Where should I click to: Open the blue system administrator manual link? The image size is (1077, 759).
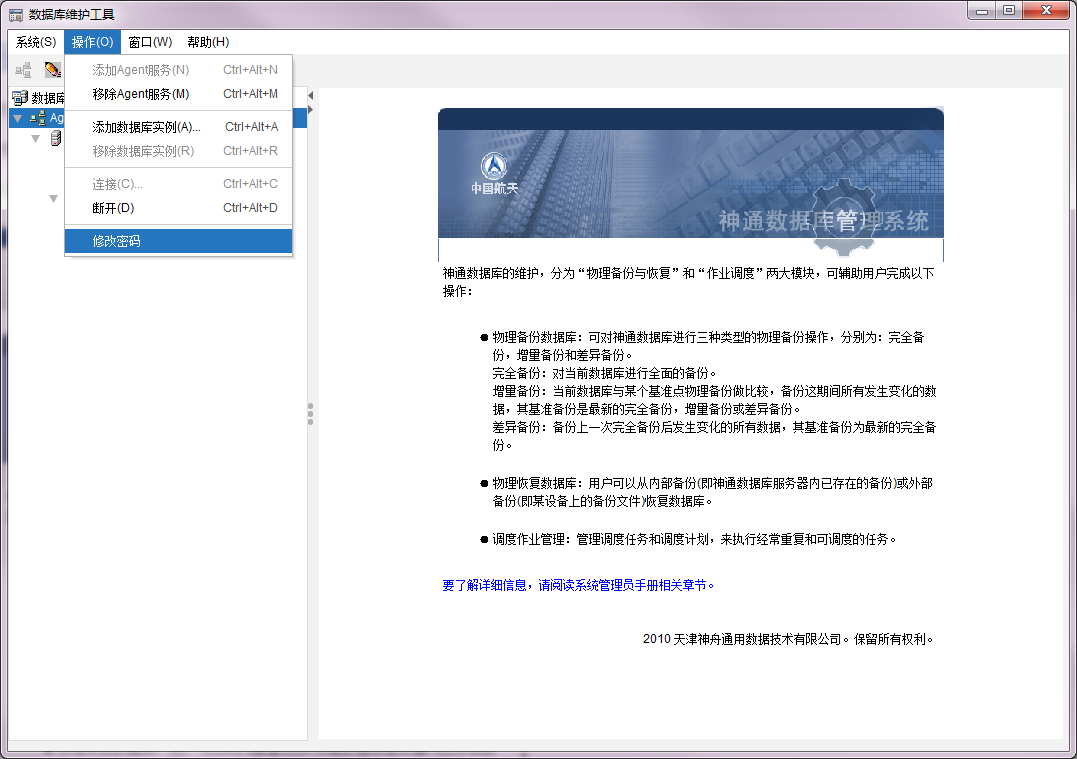(x=578, y=585)
